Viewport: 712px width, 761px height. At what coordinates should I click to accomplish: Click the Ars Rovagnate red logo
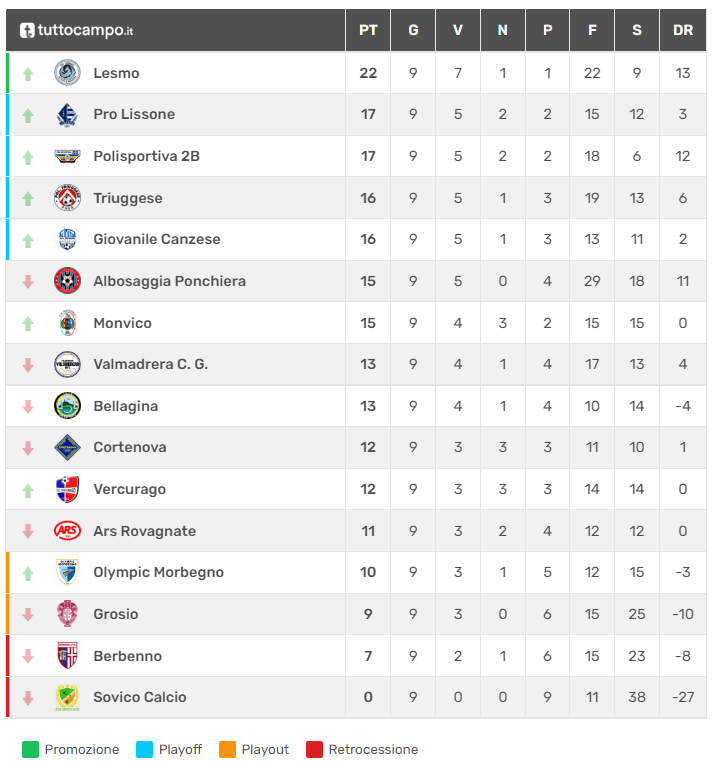pyautogui.click(x=67, y=531)
